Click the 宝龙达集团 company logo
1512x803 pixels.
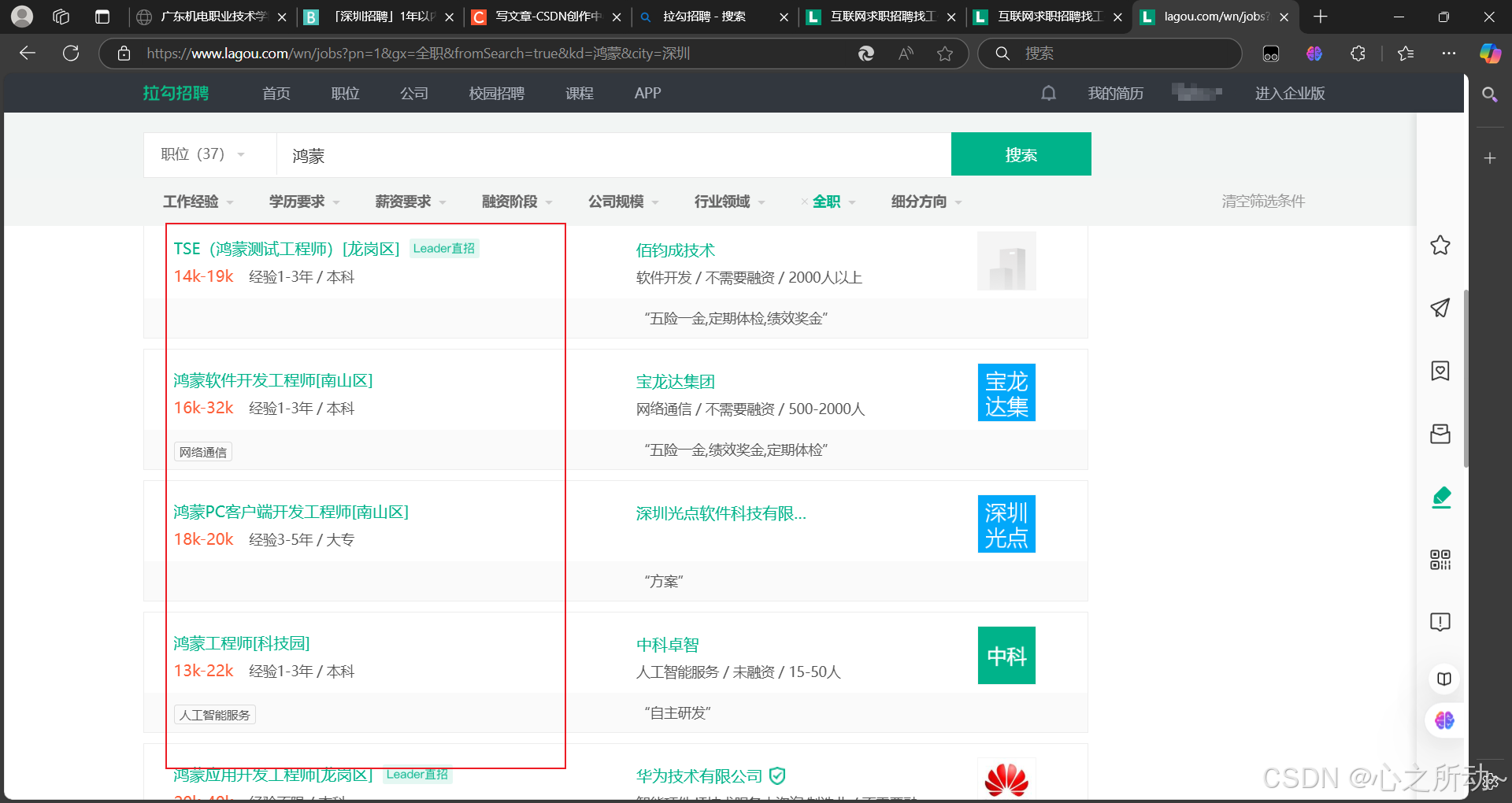coord(1006,393)
